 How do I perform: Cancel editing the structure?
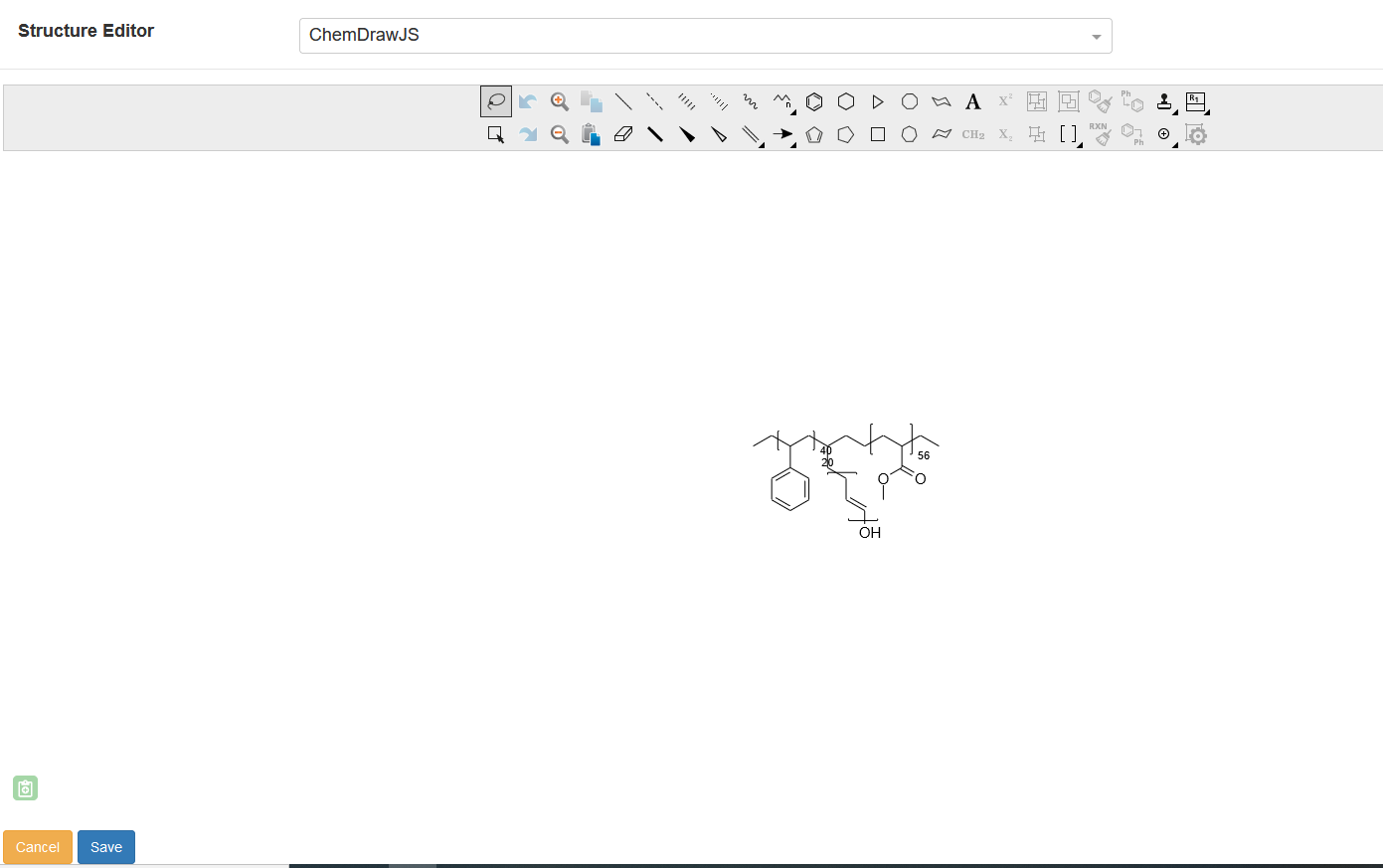(38, 847)
